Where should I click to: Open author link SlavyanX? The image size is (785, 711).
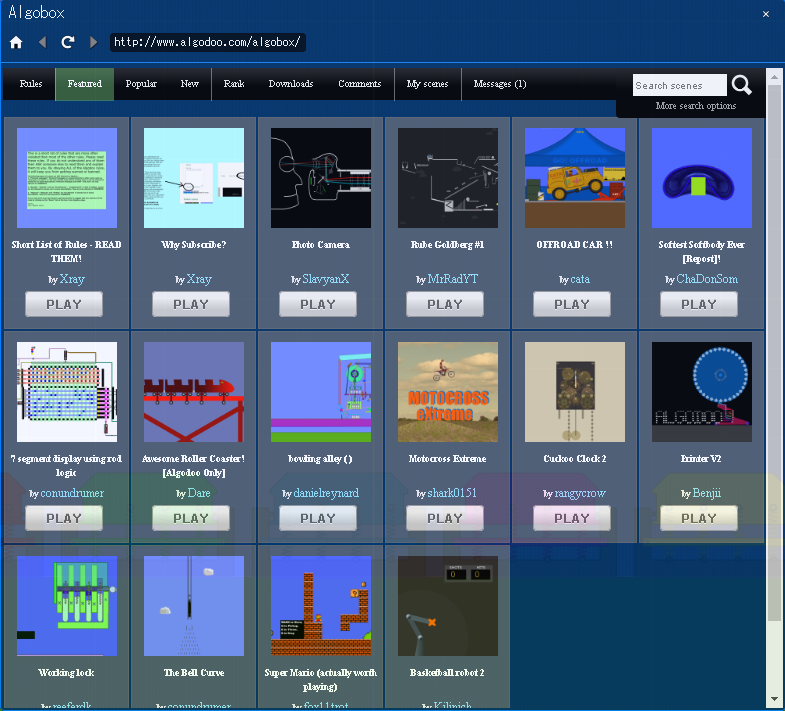pos(325,279)
